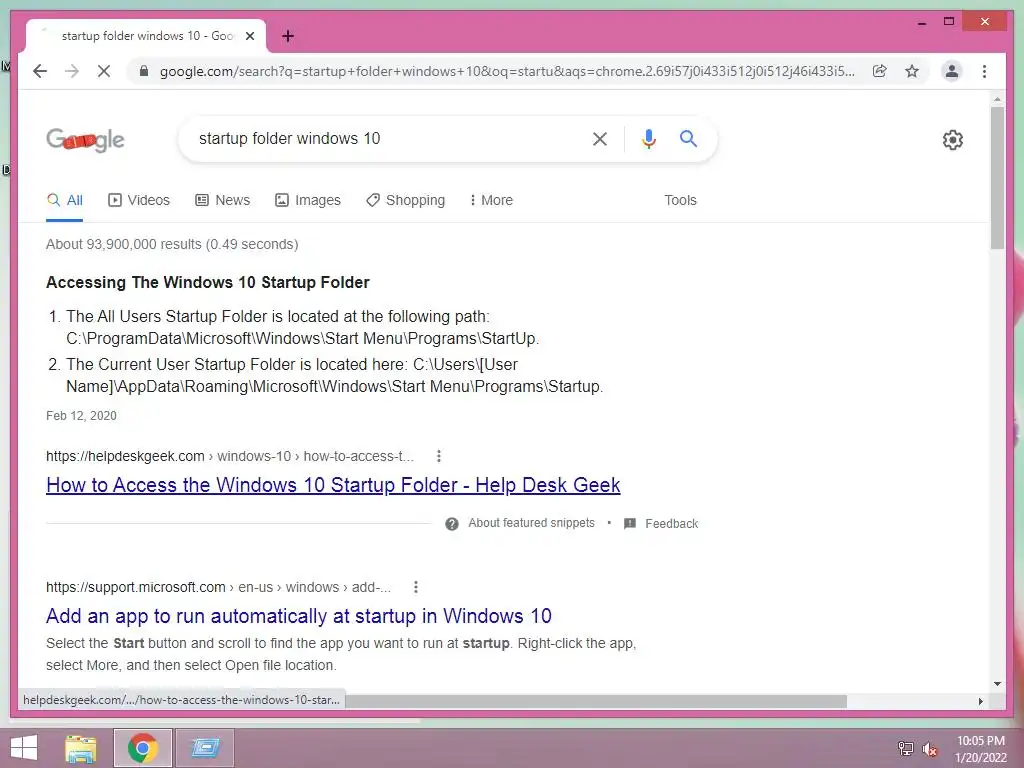Click the ProgramData StartUp path text

302,338
